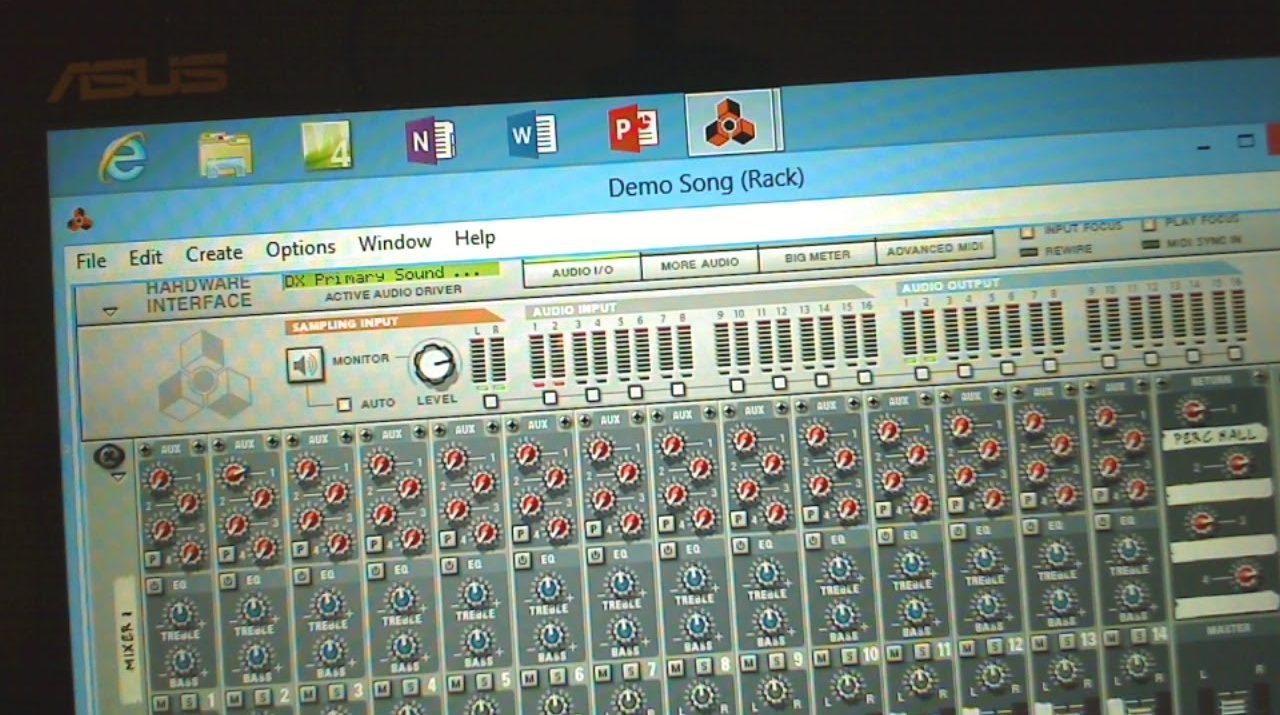Toggle the EQ power button on channel 1
The width and height of the screenshot is (1280, 715).
pos(152,583)
